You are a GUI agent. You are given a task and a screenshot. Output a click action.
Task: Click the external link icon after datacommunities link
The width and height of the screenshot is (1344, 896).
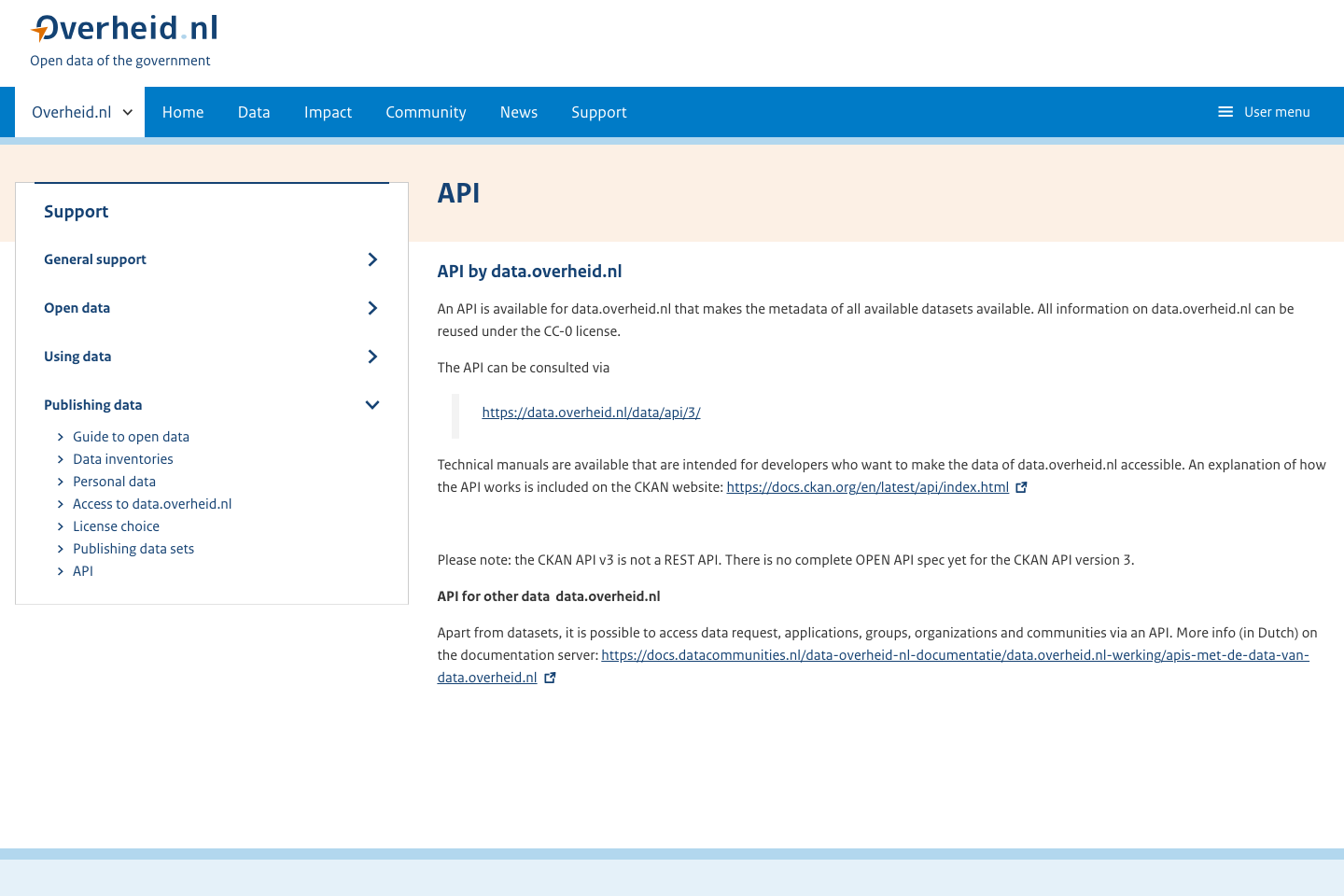point(550,677)
